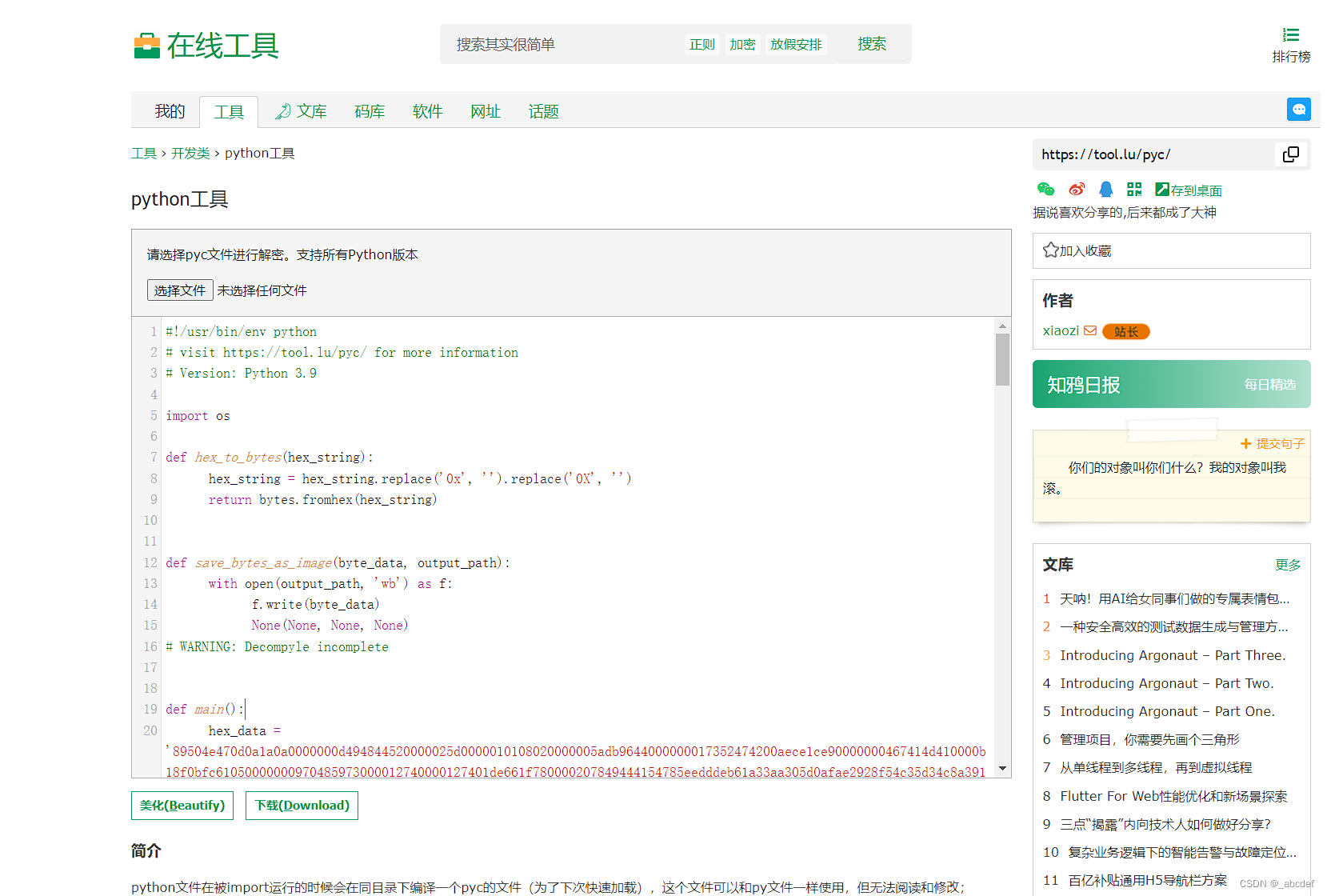Click the https://tool.lu/pyc/ URL field
This screenshot has height=896, width=1327.
point(1154,154)
